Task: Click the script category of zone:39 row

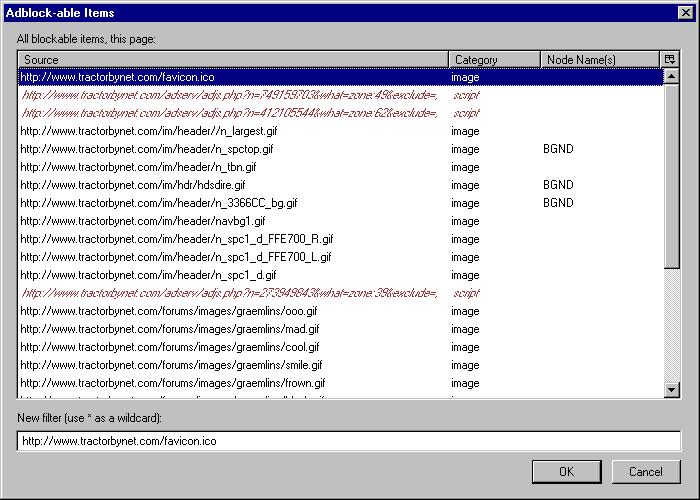Action: 466,293
